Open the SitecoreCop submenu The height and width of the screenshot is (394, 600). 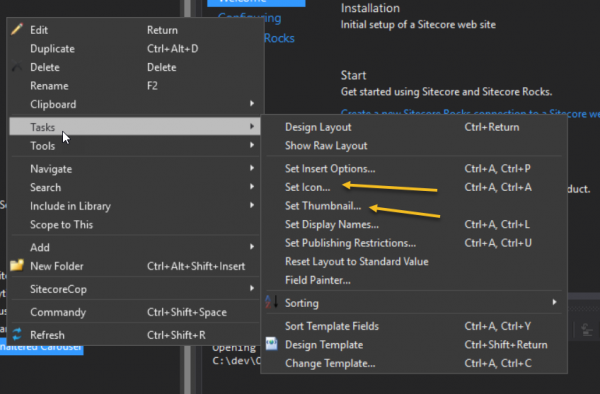coord(135,289)
